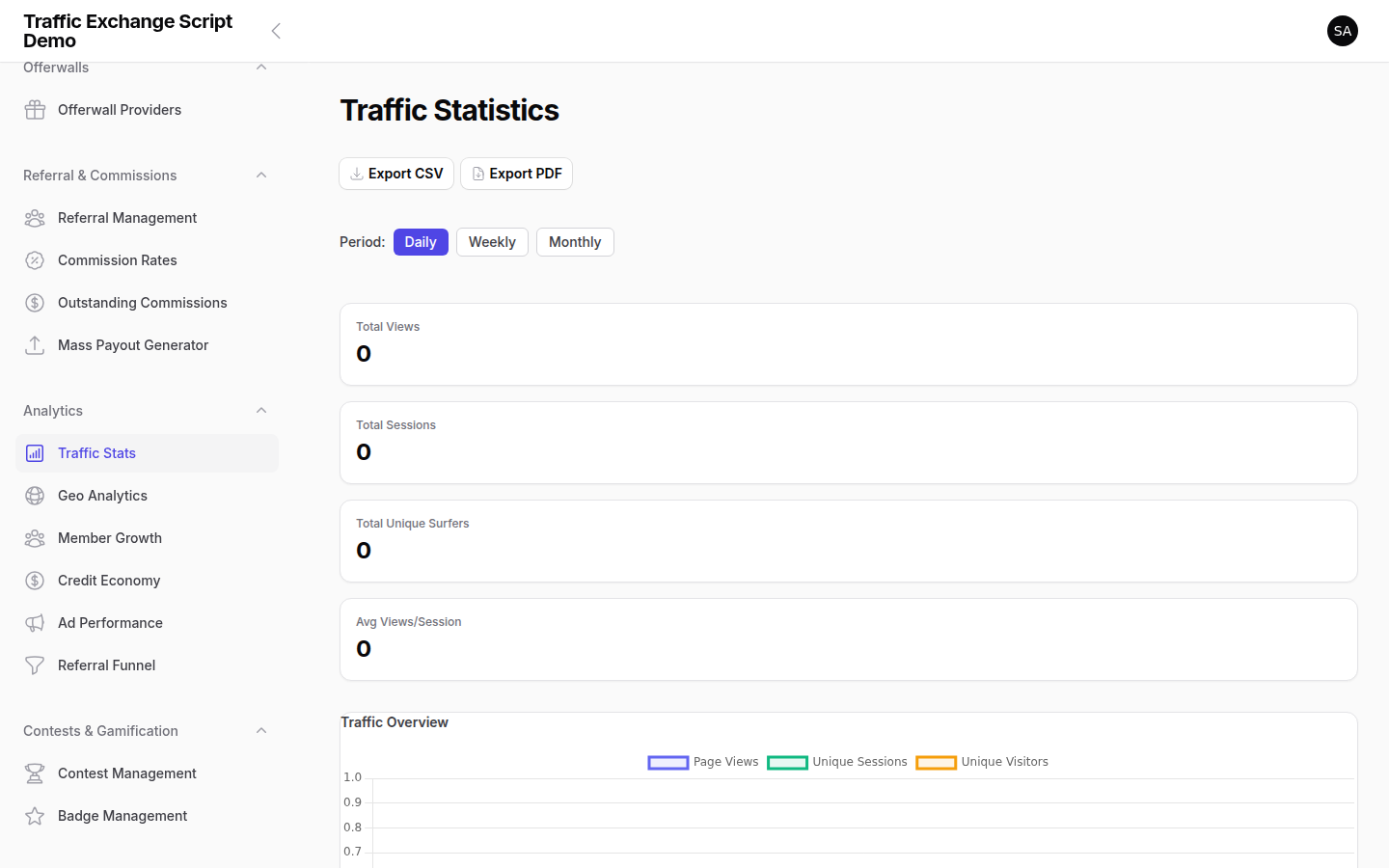Select the Geo Analytics globe icon
Viewport: 1389px width, 868px height.
(x=35, y=495)
